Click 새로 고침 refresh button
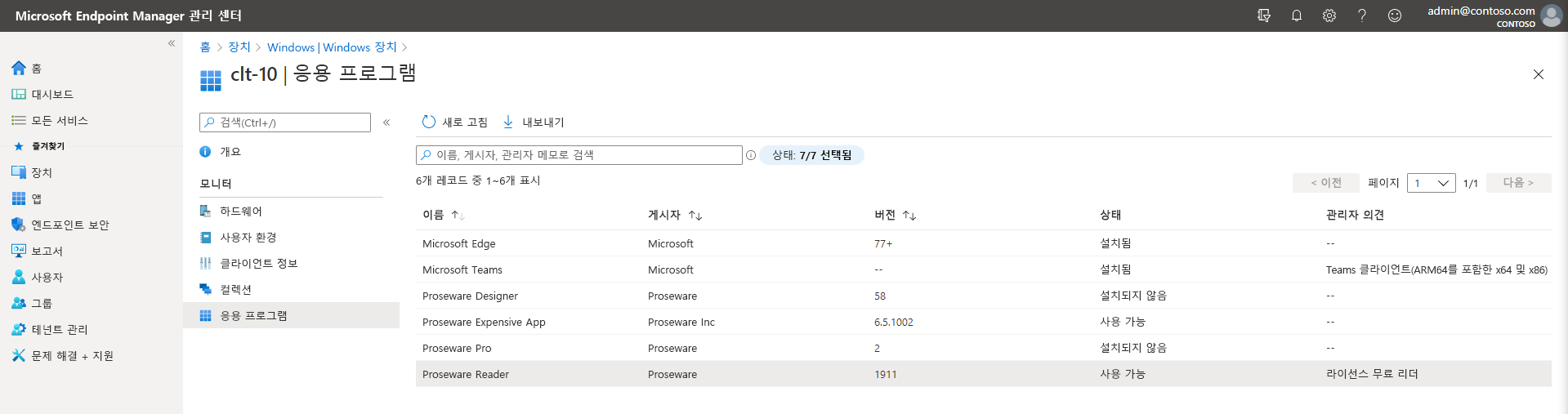The image size is (1568, 414). tap(454, 122)
